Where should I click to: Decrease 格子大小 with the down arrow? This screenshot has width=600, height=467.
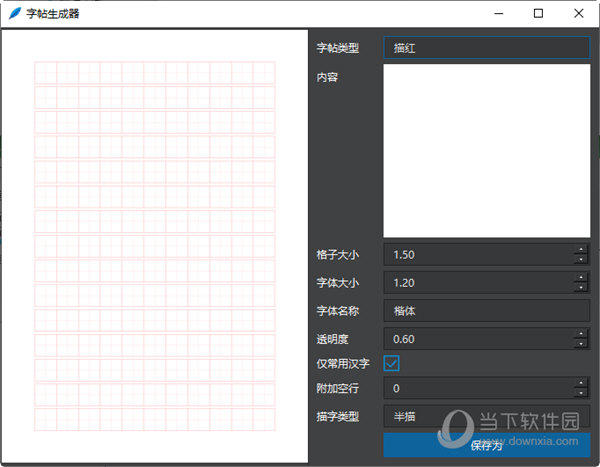click(x=581, y=260)
